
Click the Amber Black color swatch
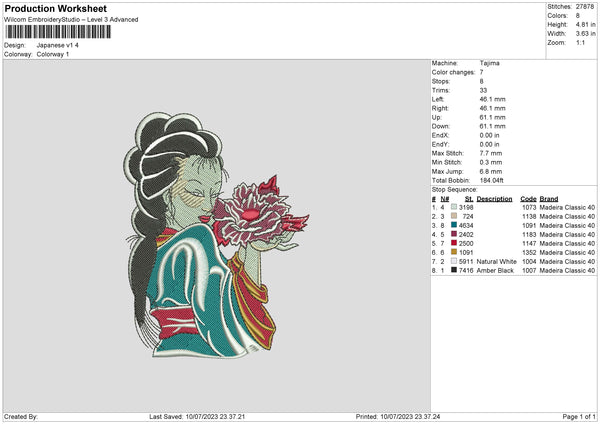(454, 270)
